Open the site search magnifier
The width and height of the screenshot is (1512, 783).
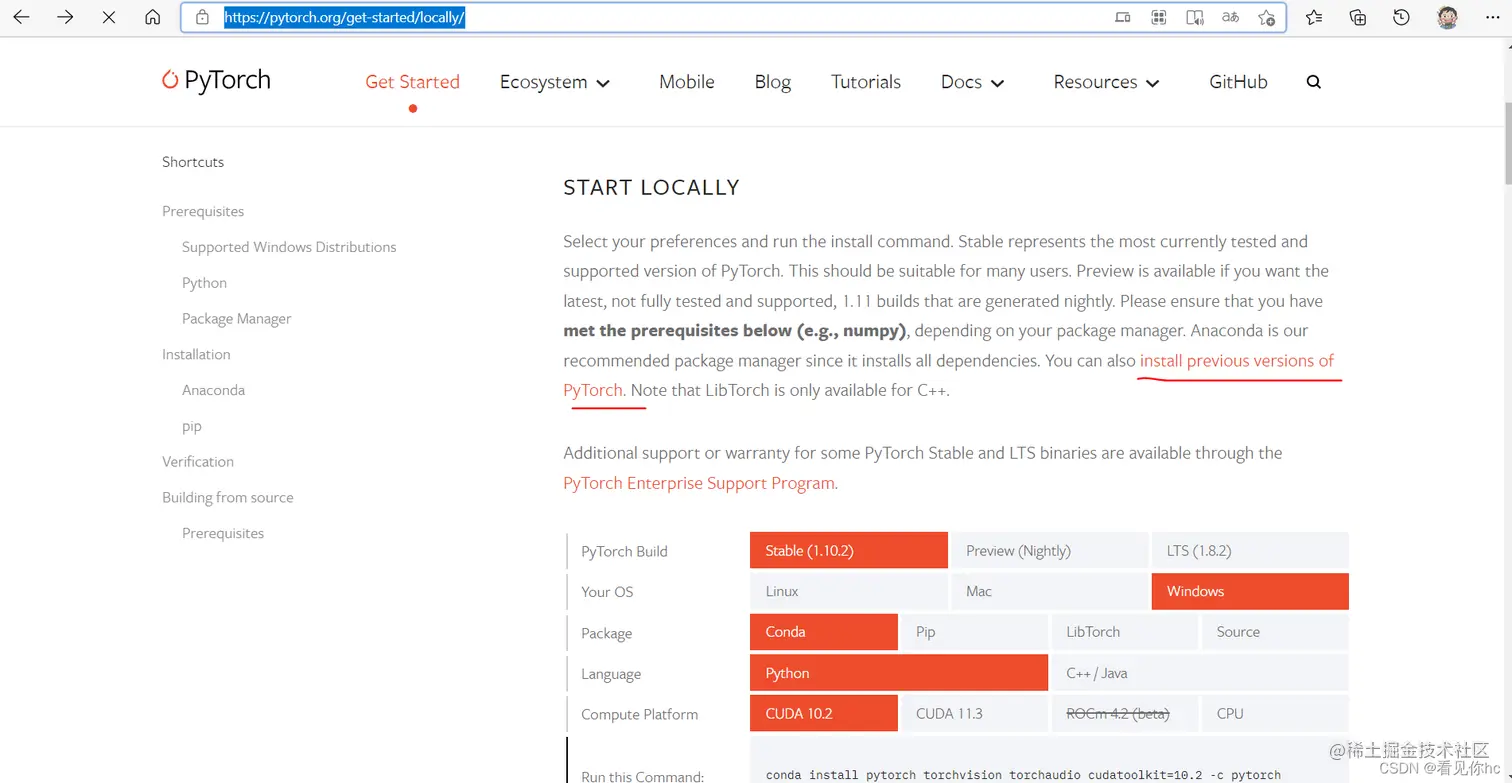click(1314, 82)
